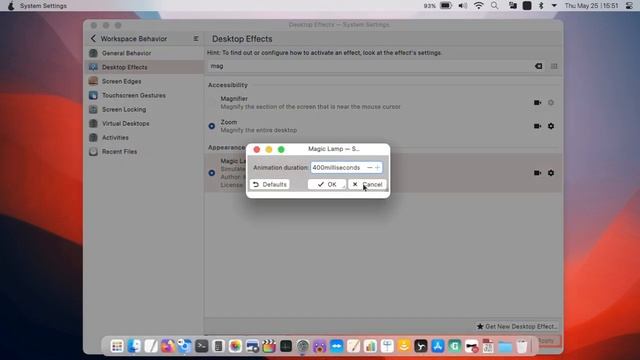The image size is (640, 360).
Task: Play the Magnifier effect preview video
Action: point(538,103)
